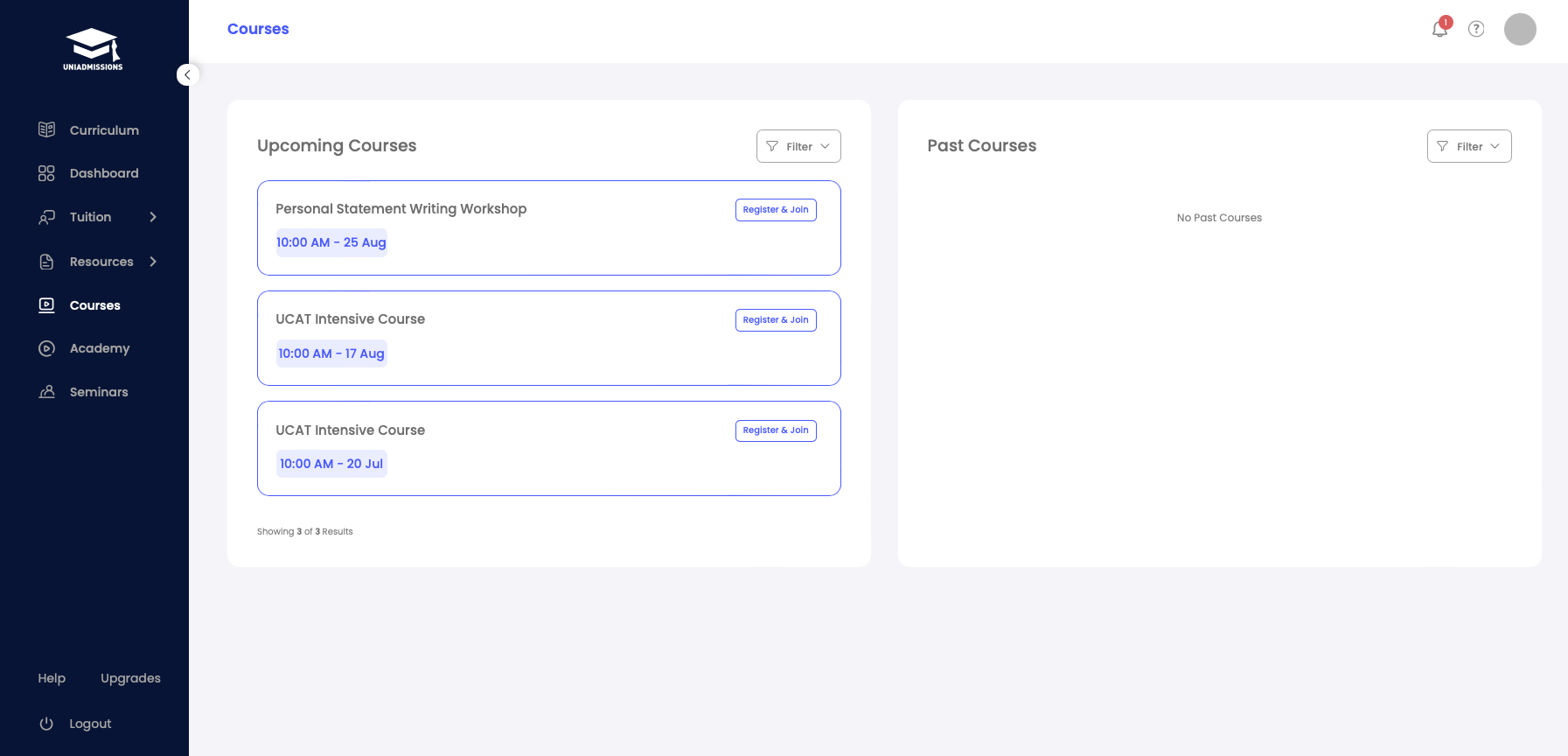This screenshot has width=1568, height=756.
Task: Click the UniAdmissions logo
Action: click(93, 49)
